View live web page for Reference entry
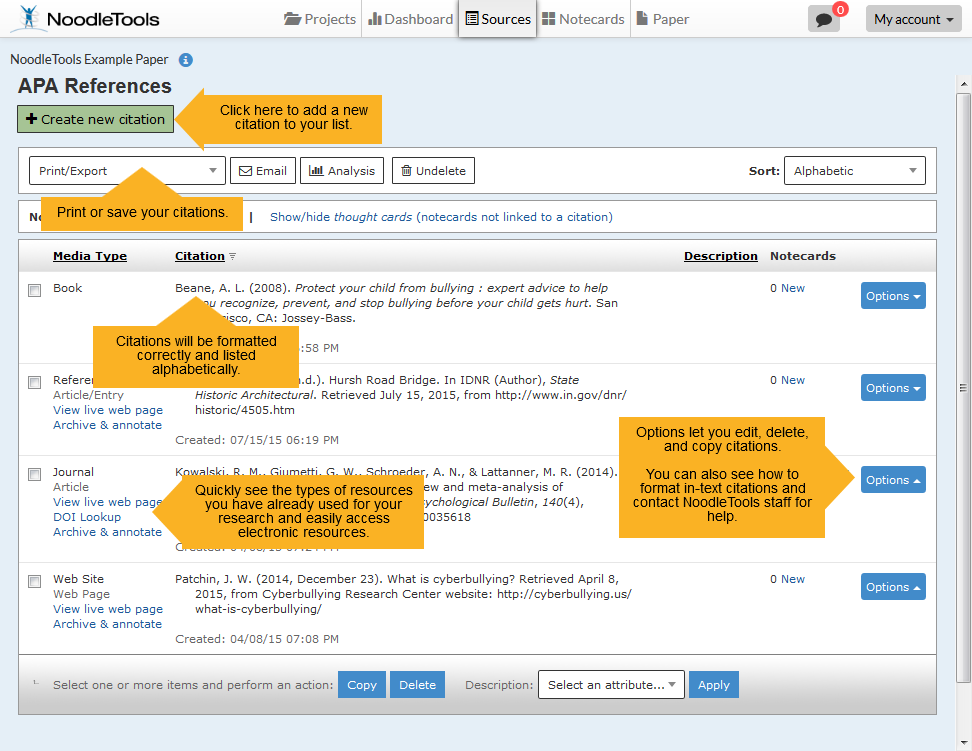This screenshot has width=972, height=751. (x=108, y=410)
